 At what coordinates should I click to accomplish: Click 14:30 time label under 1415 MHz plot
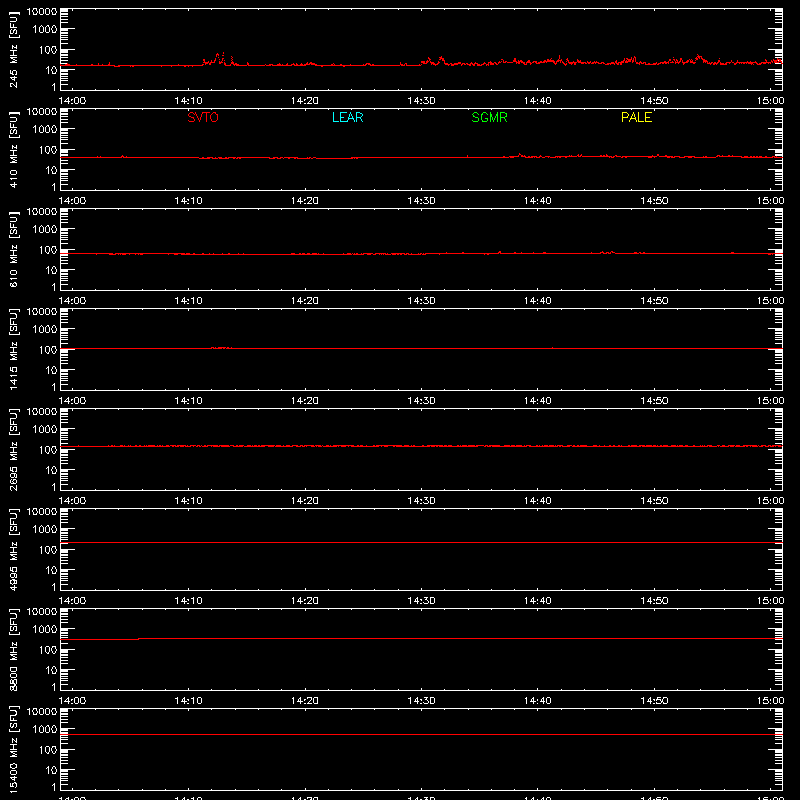coord(421,401)
